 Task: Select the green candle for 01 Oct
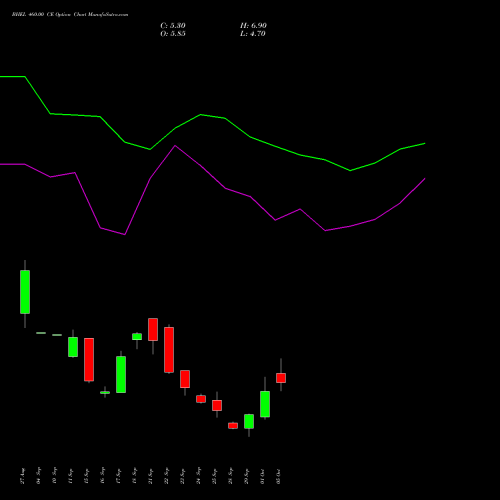[265, 404]
